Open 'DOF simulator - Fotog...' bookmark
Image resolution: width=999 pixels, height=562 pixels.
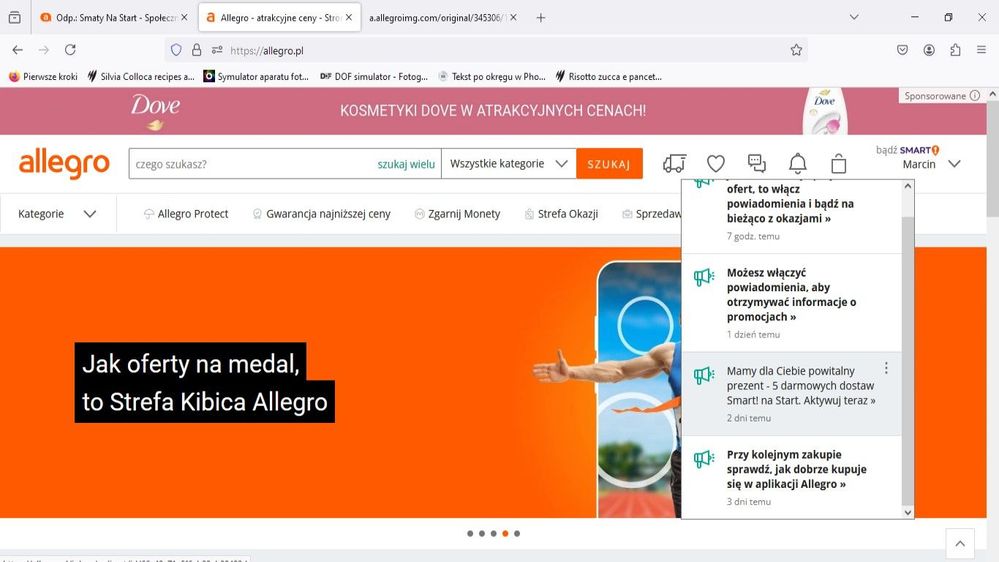[373, 76]
